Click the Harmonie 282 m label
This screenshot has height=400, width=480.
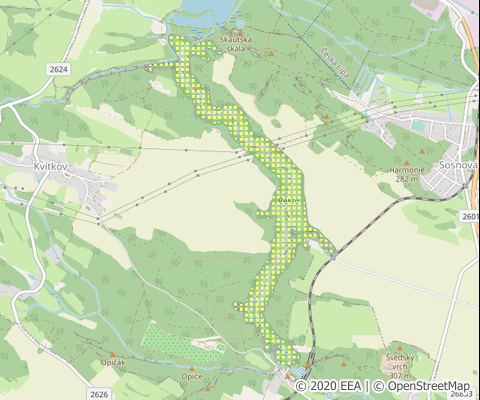tap(407, 174)
